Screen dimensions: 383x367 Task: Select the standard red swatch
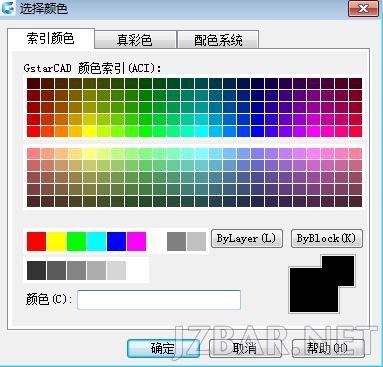[36, 241]
